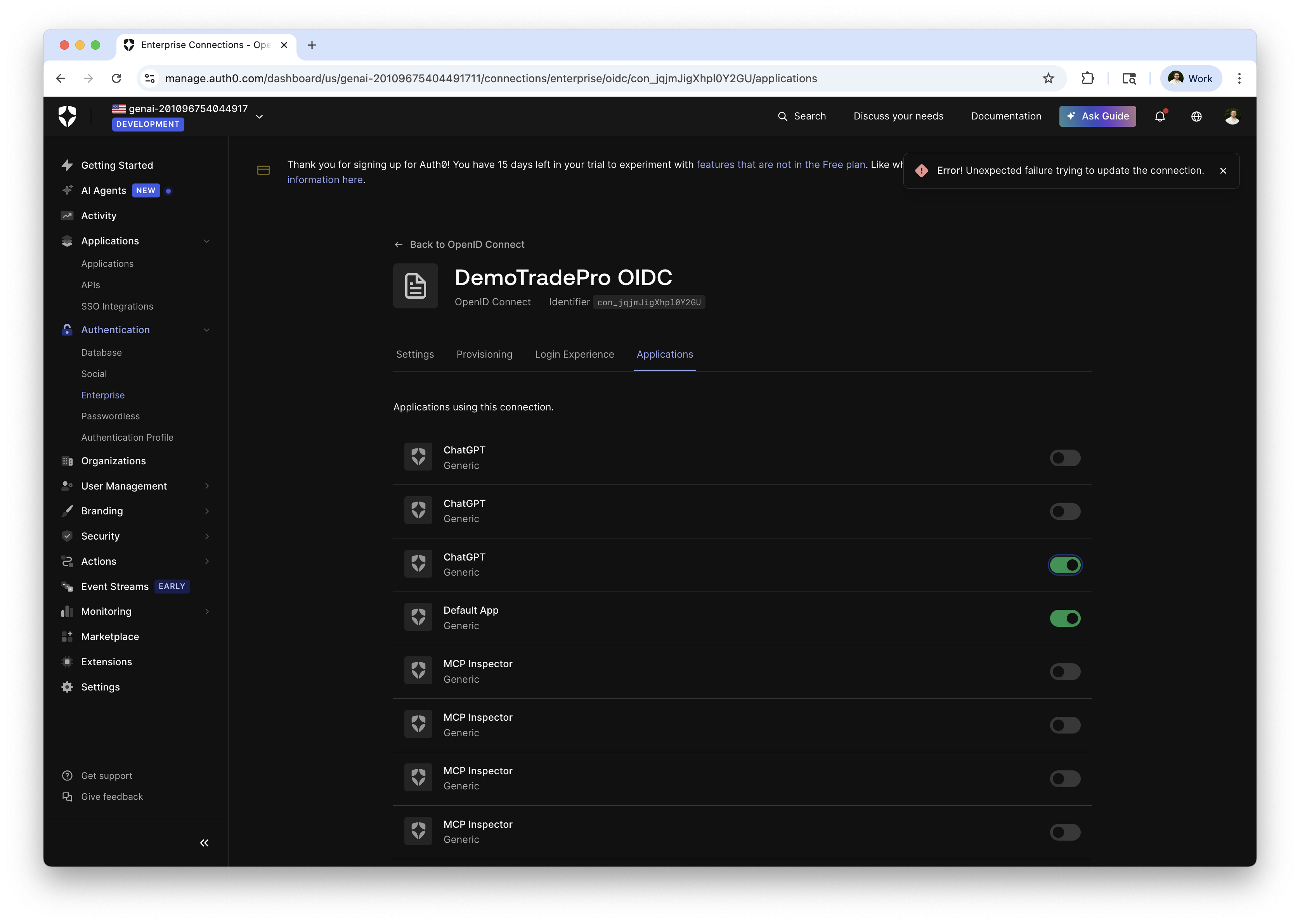
Task: Open your profile avatar menu
Action: point(1232,116)
